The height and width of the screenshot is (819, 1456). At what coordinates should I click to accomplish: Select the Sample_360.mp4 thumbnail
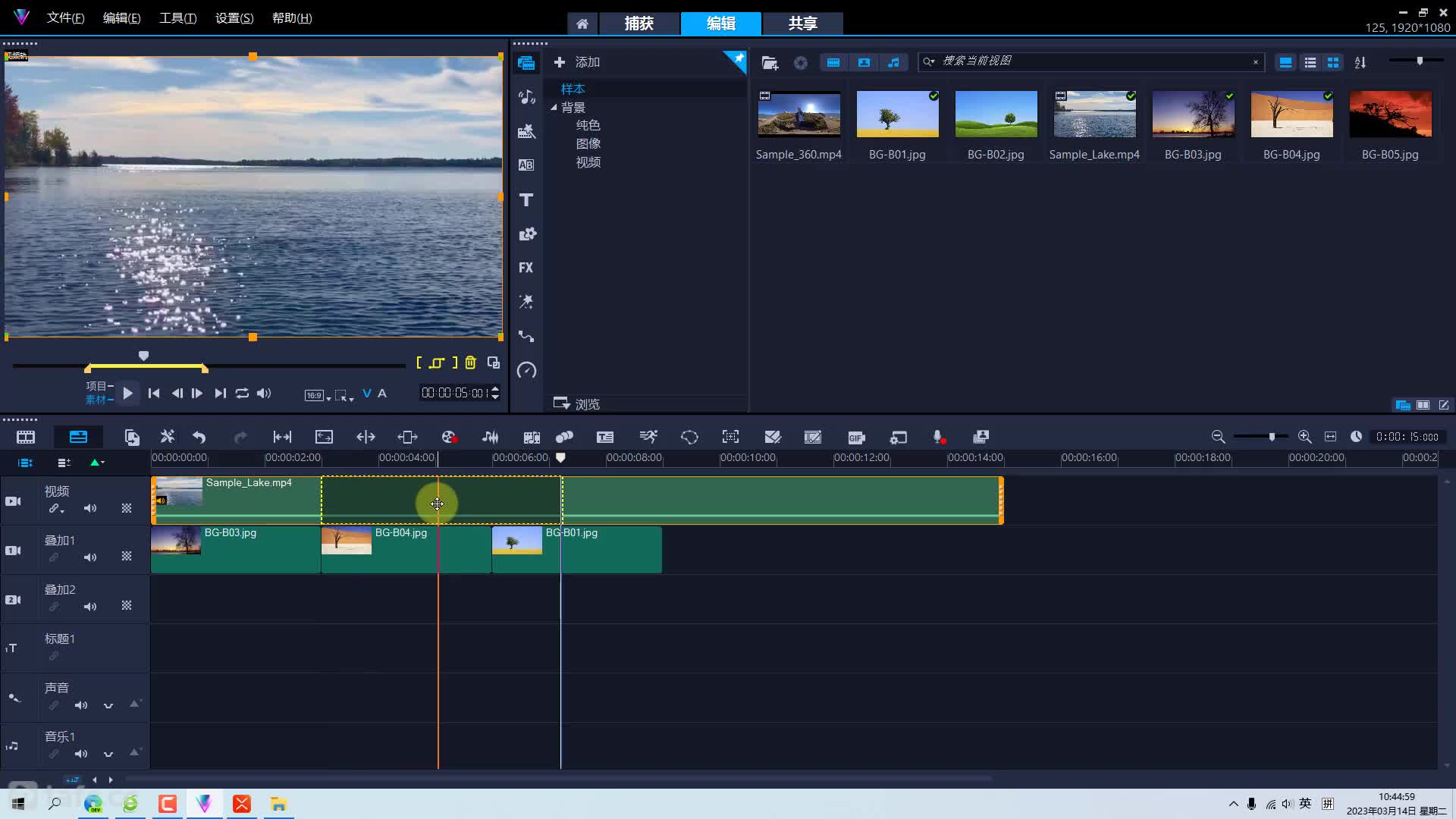(x=799, y=115)
